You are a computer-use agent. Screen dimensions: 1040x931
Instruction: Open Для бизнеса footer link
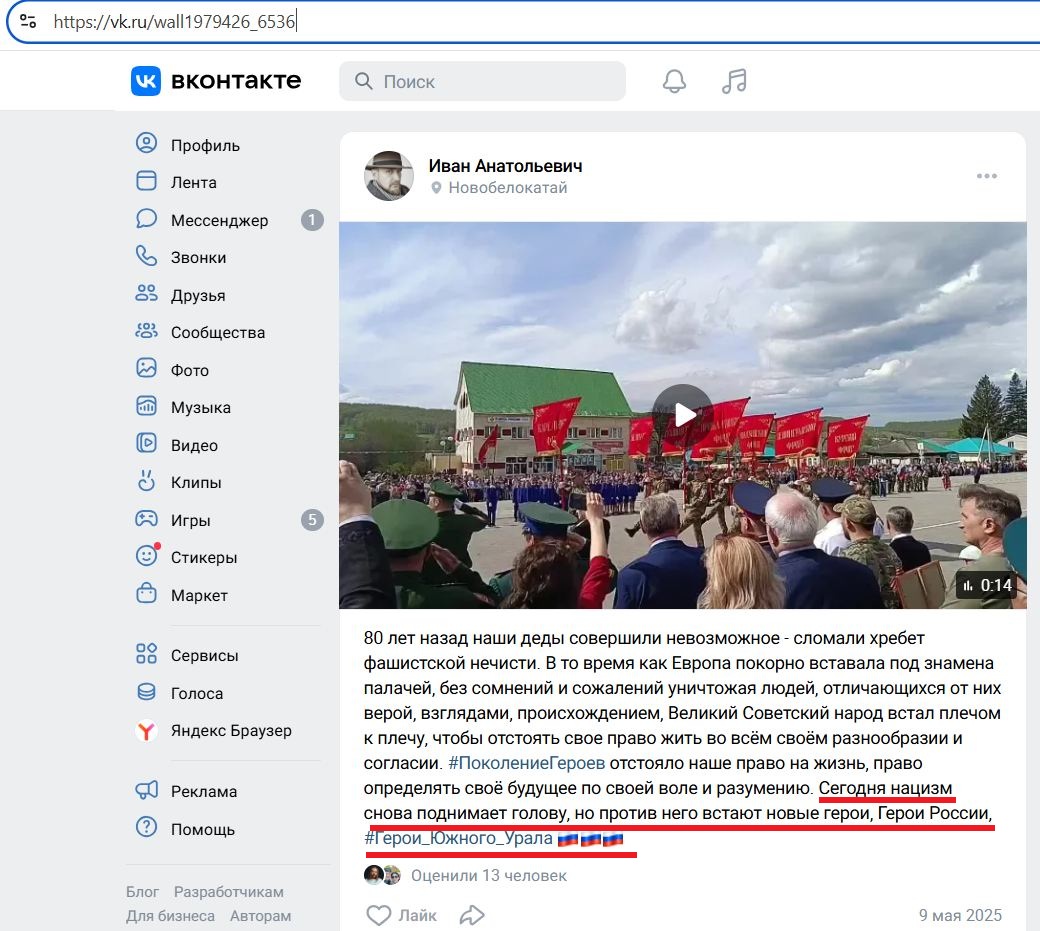click(x=170, y=916)
